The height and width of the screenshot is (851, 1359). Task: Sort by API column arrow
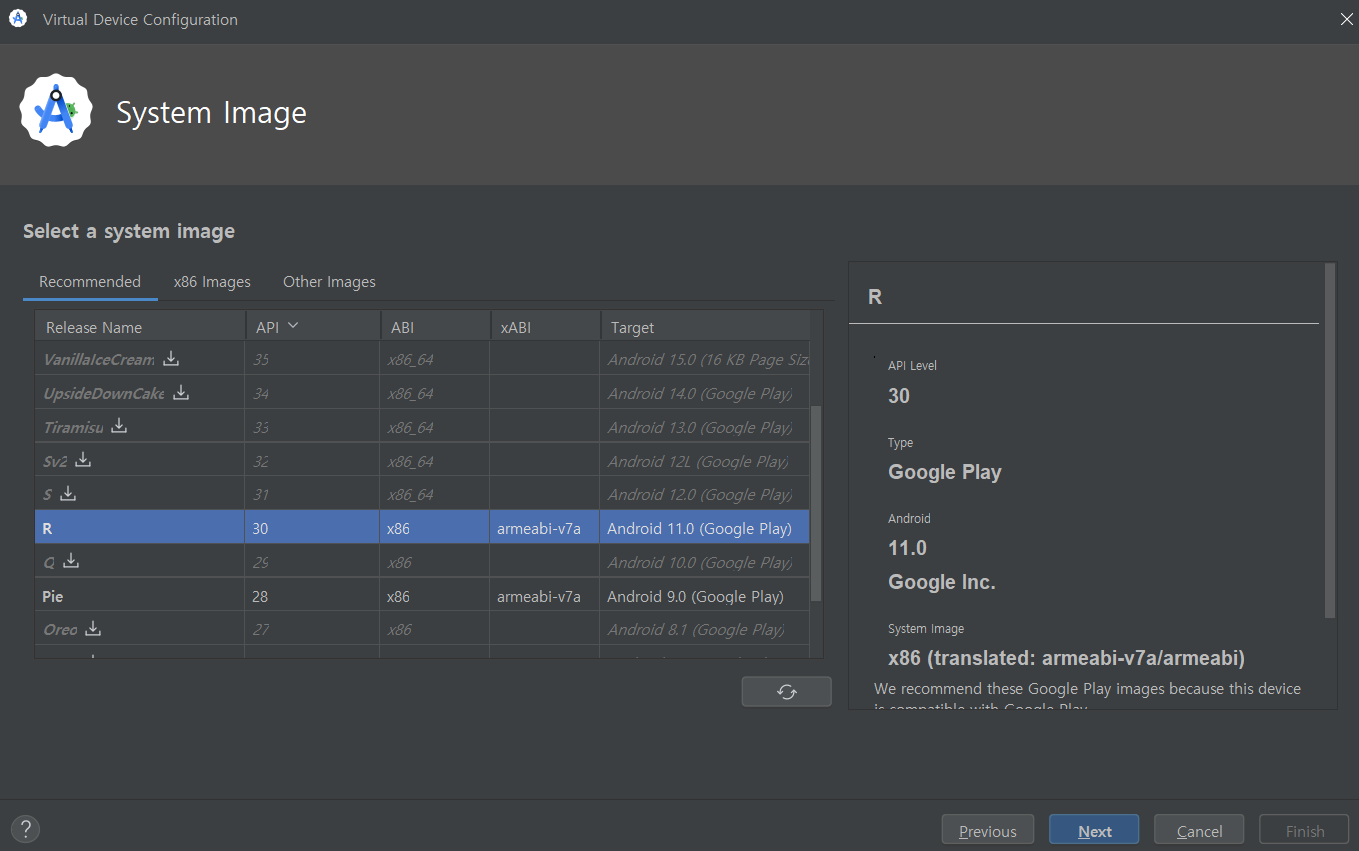293,326
